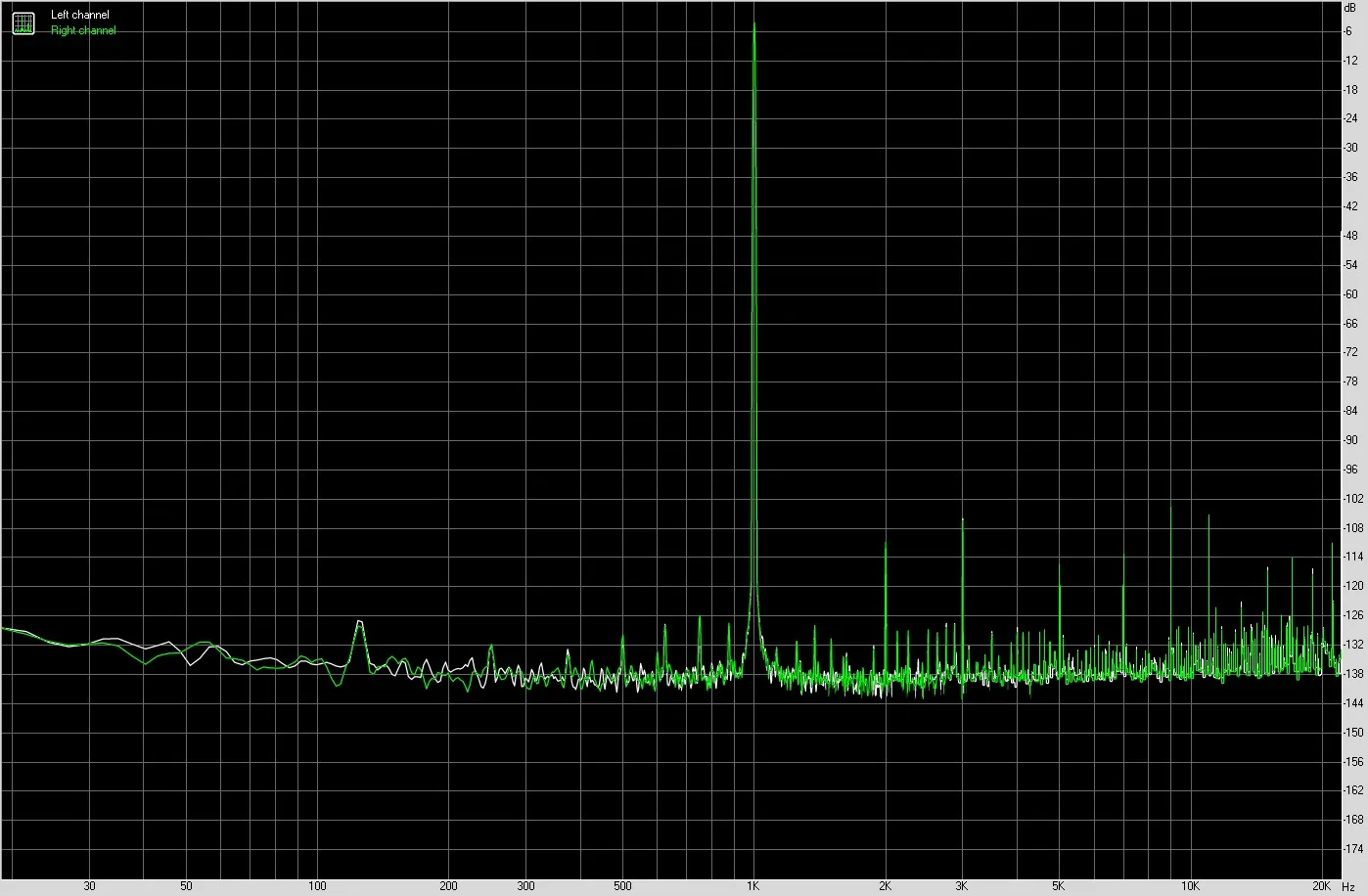Click the -132 level axis label
Screen dimensions: 1368x896
[x=1352, y=645]
